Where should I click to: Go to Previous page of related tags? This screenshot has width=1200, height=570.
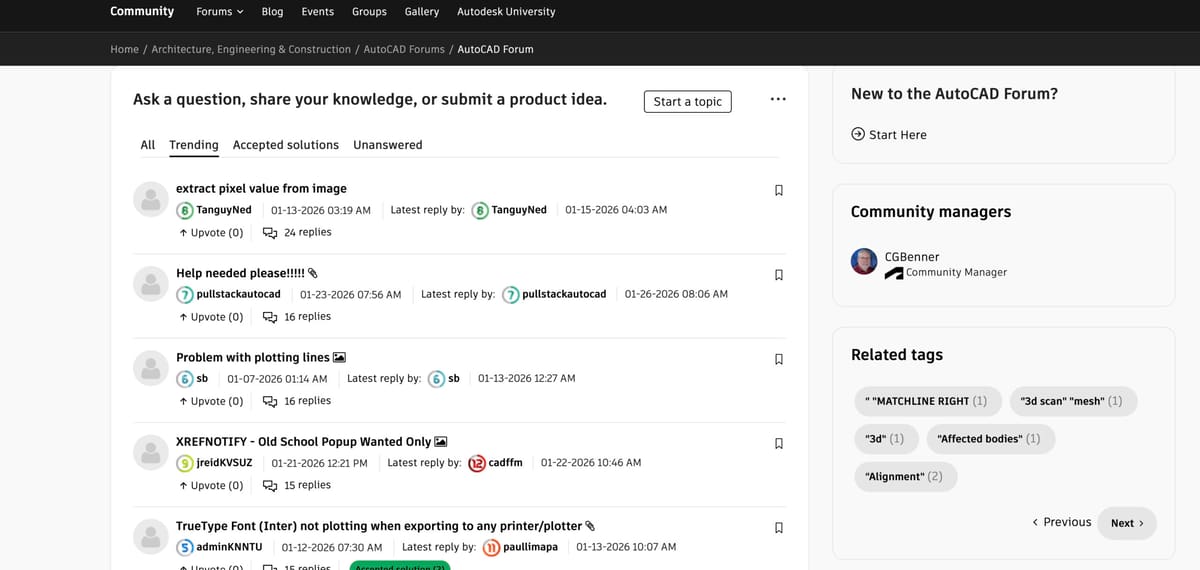tap(1061, 522)
